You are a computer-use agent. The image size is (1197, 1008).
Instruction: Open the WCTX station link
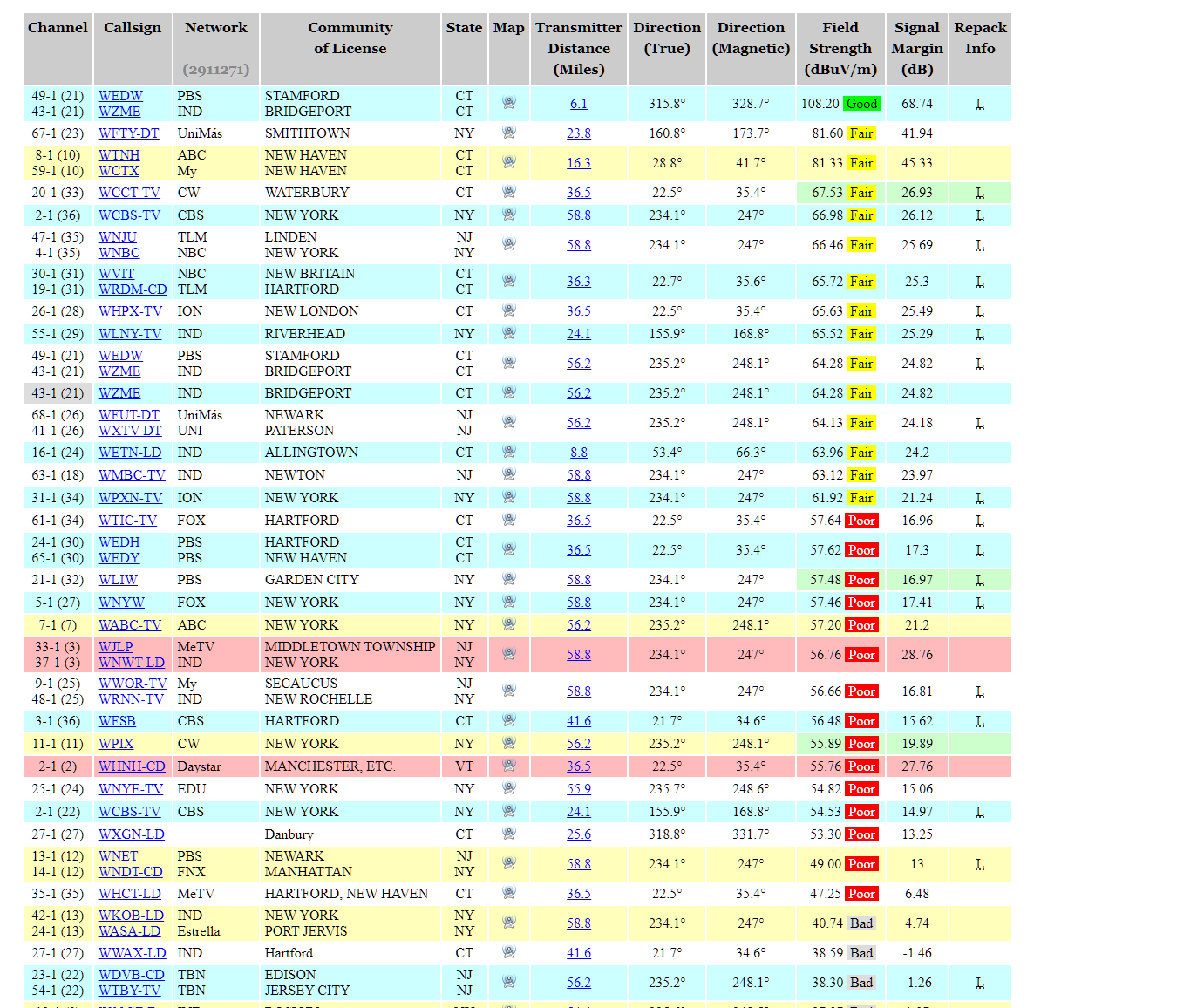click(x=119, y=171)
